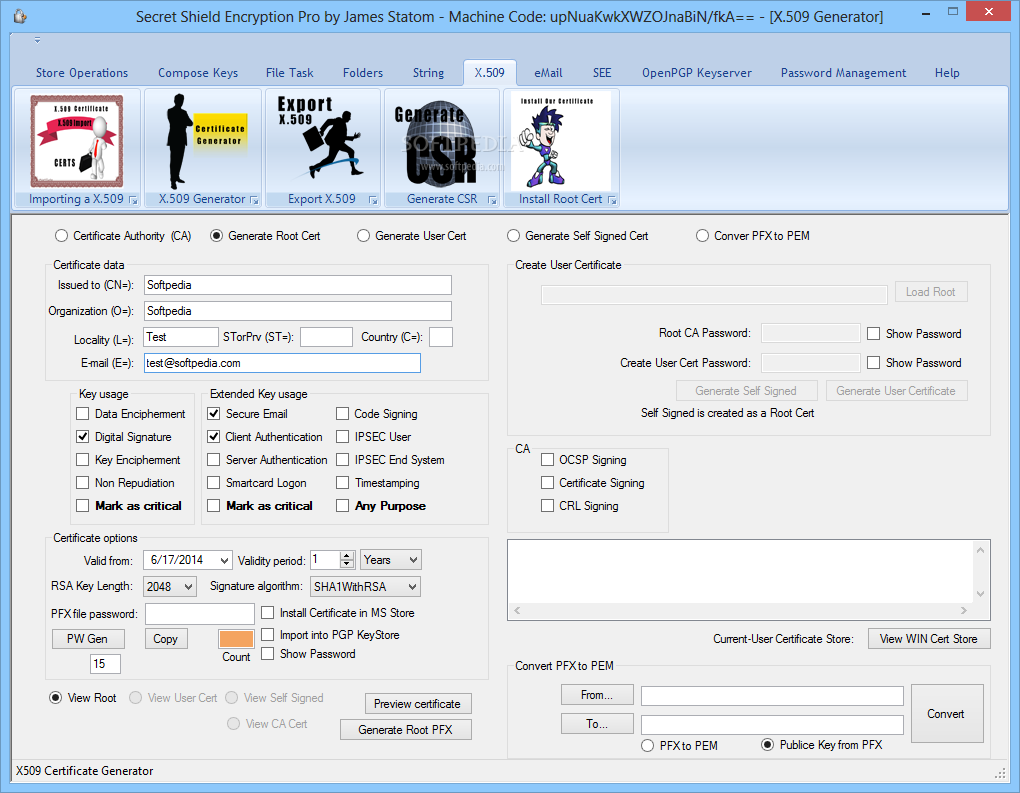Screen dimensions: 1020x793
Task: Check Any Purpose extended key usage
Action: tap(342, 505)
